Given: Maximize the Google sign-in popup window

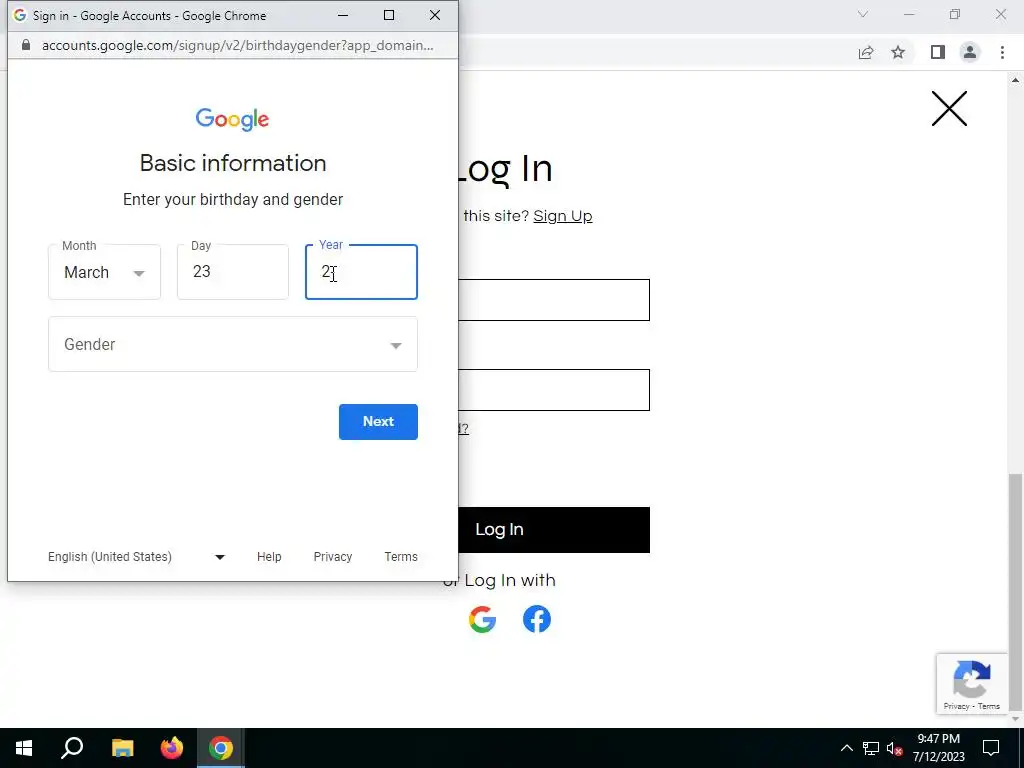Looking at the screenshot, I should point(389,15).
